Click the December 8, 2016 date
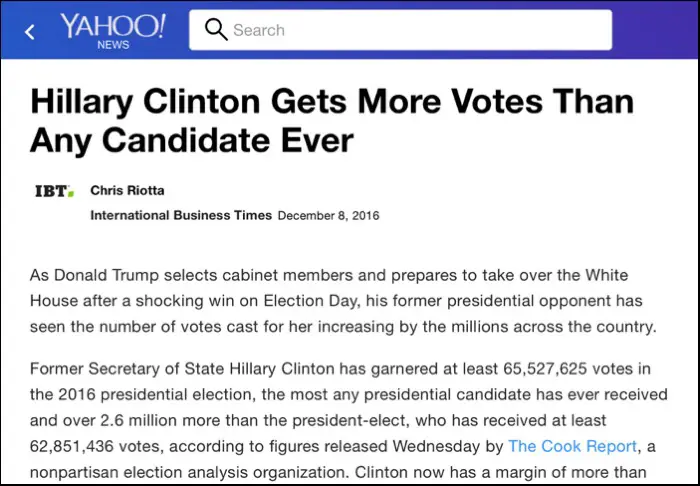This screenshot has width=700, height=486. pos(329,216)
